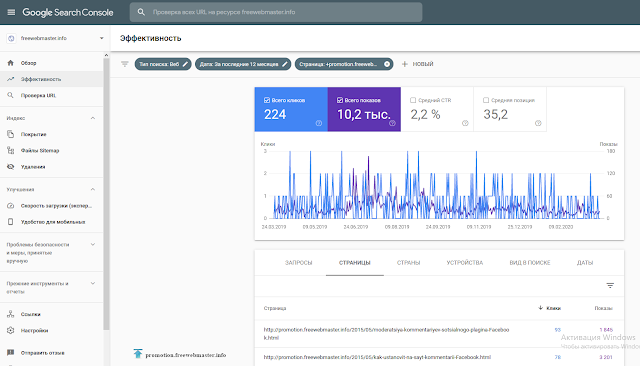Enable the Средняя позиция checkbox
Image resolution: width=640 pixels, height=366 pixels.
486,100
